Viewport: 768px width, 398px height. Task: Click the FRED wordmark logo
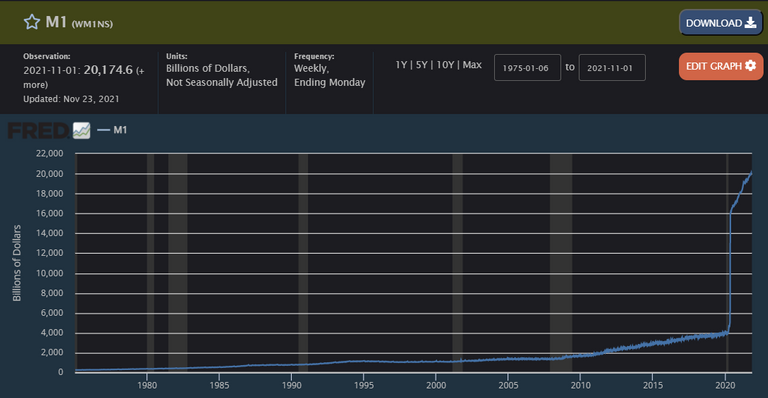click(x=38, y=131)
